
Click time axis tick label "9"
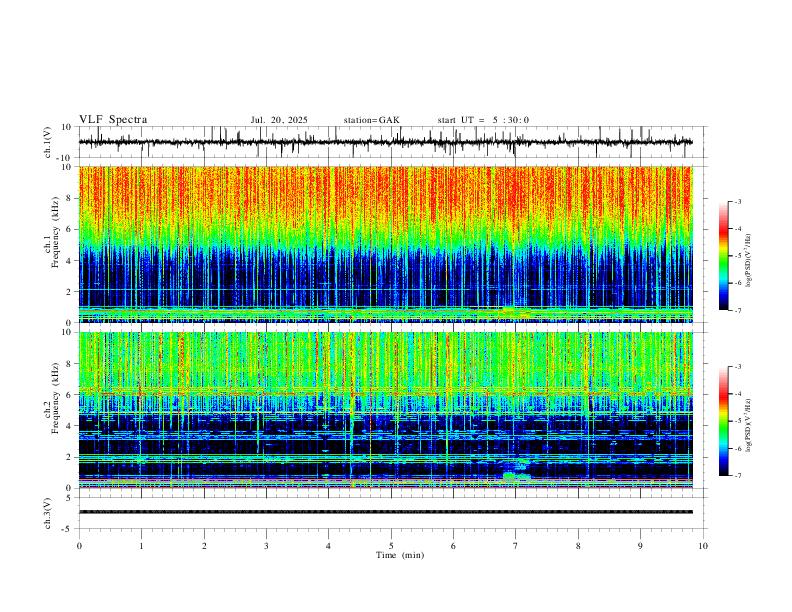(x=640, y=546)
